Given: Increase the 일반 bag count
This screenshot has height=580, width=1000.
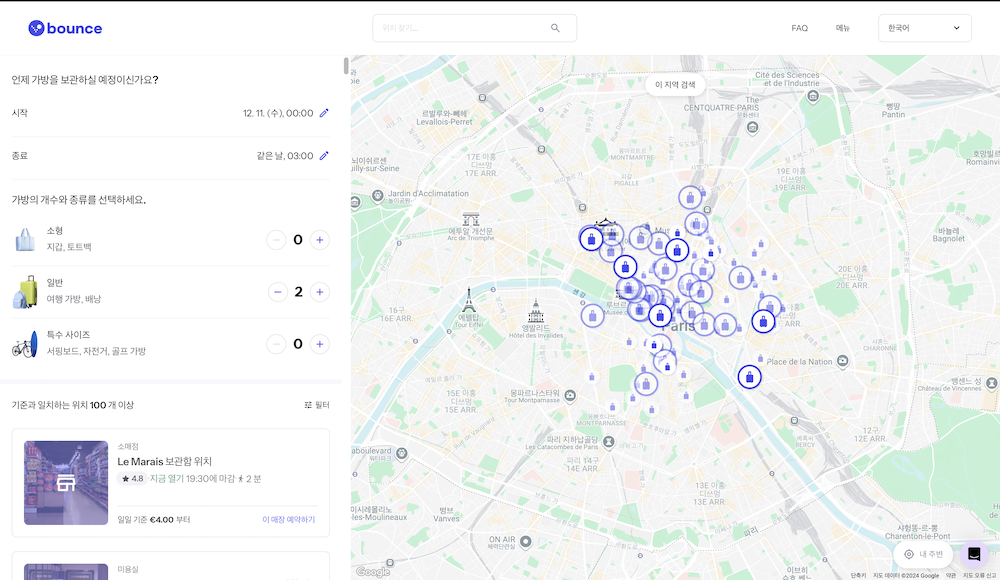Looking at the screenshot, I should pos(320,292).
